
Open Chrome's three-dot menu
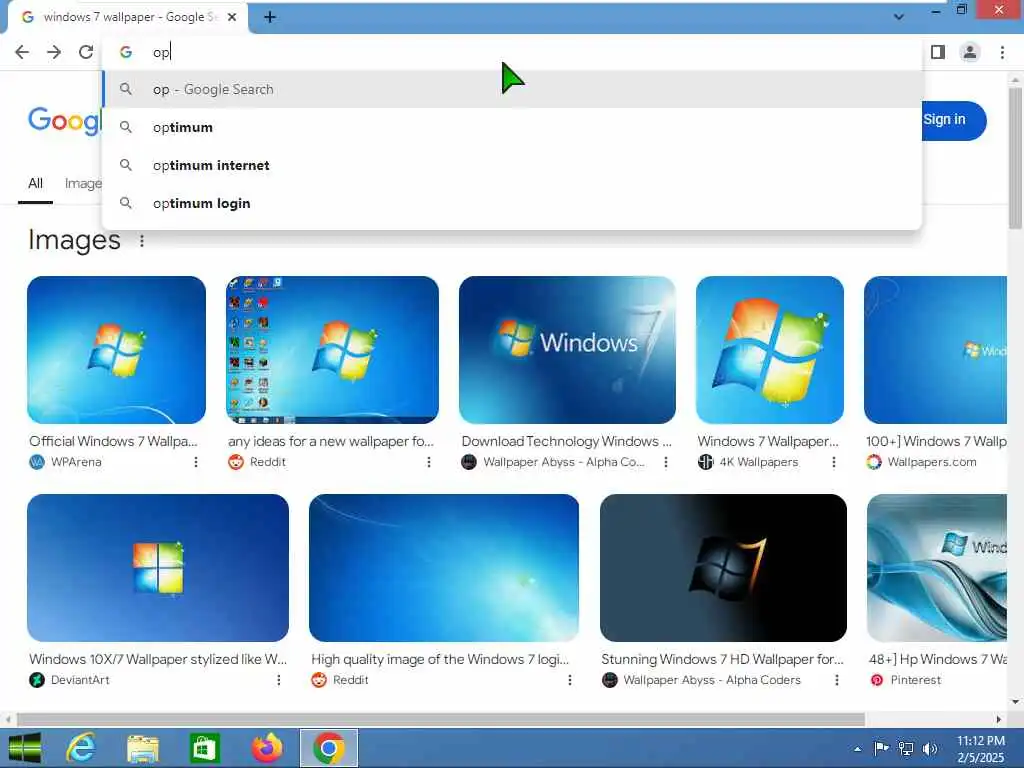[1002, 52]
